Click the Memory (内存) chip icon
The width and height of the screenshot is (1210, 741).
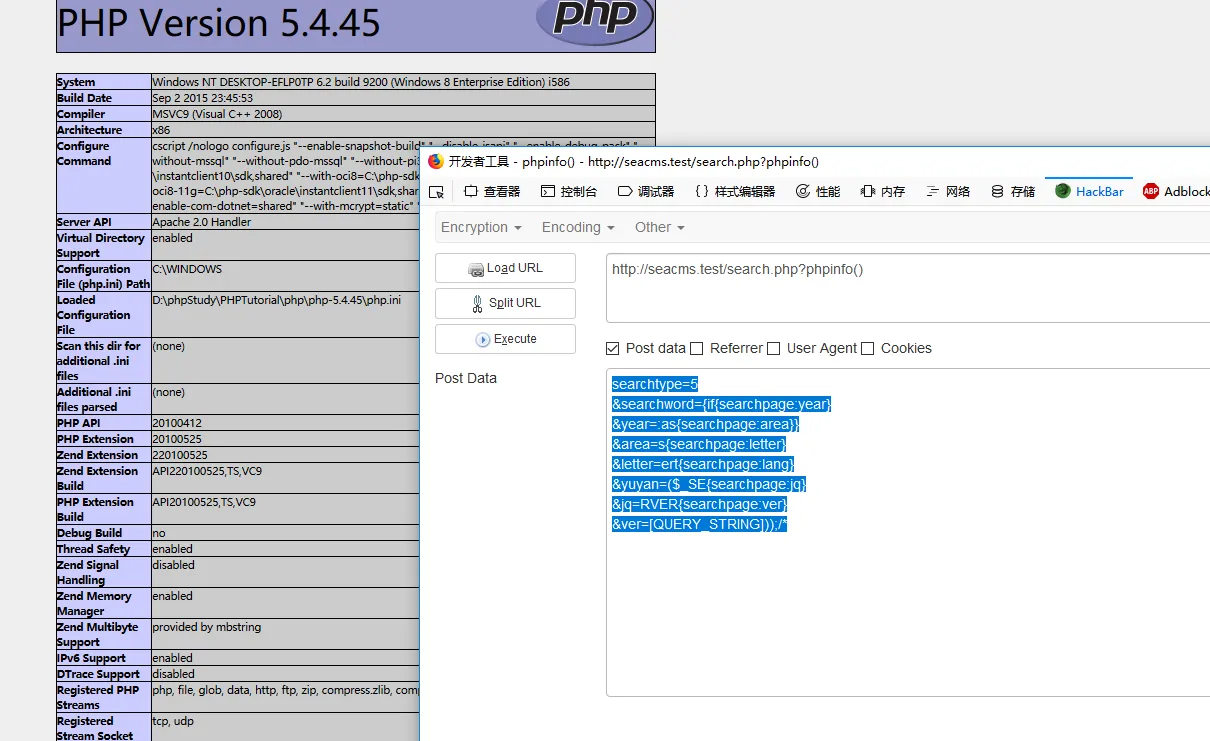click(x=867, y=192)
